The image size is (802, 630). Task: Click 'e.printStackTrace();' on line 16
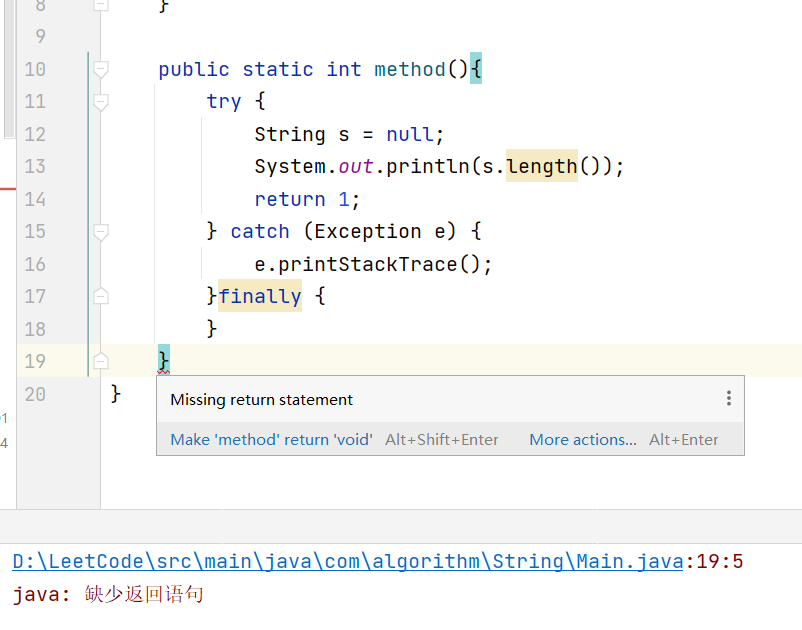[373, 264]
